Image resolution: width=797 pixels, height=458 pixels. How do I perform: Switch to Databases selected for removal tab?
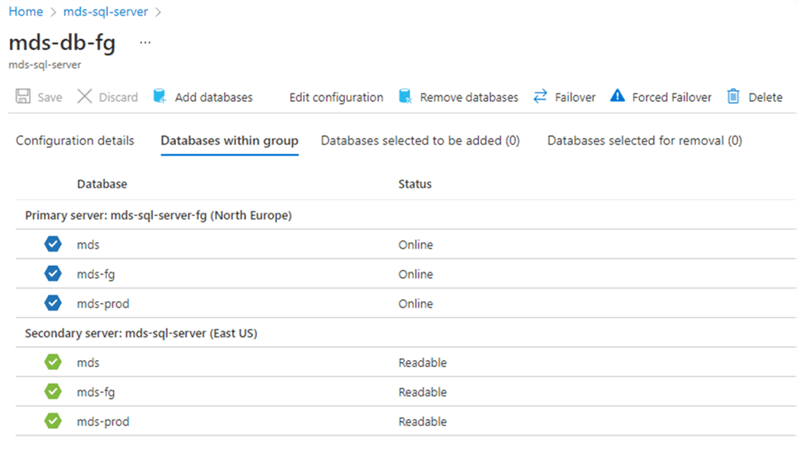pyautogui.click(x=645, y=141)
